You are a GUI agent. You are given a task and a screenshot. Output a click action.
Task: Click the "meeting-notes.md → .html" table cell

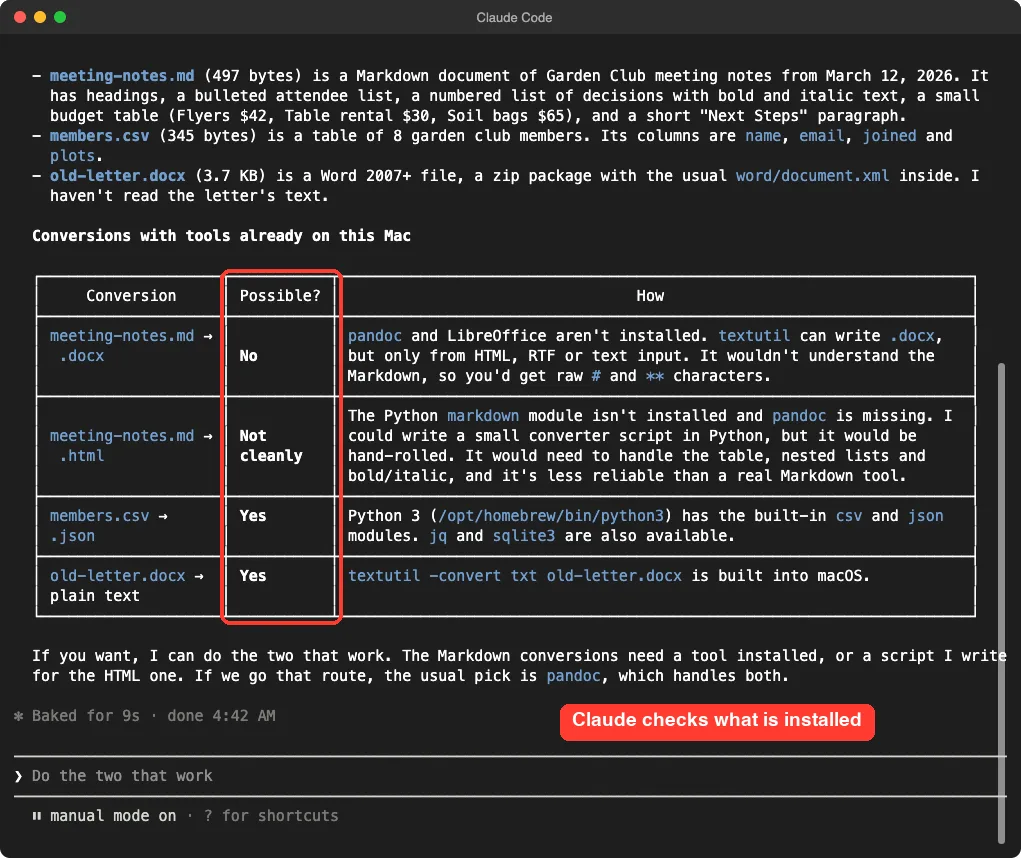(x=131, y=446)
